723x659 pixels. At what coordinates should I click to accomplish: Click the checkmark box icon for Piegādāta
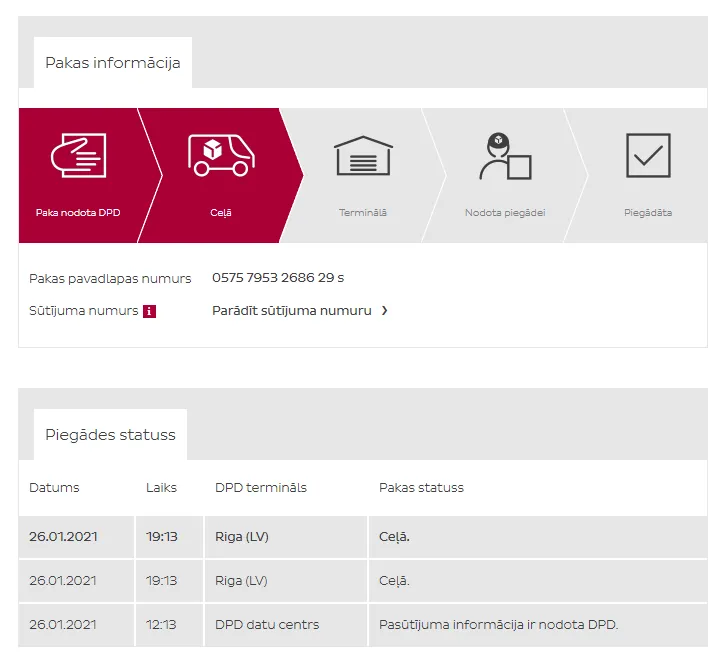pyautogui.click(x=648, y=155)
